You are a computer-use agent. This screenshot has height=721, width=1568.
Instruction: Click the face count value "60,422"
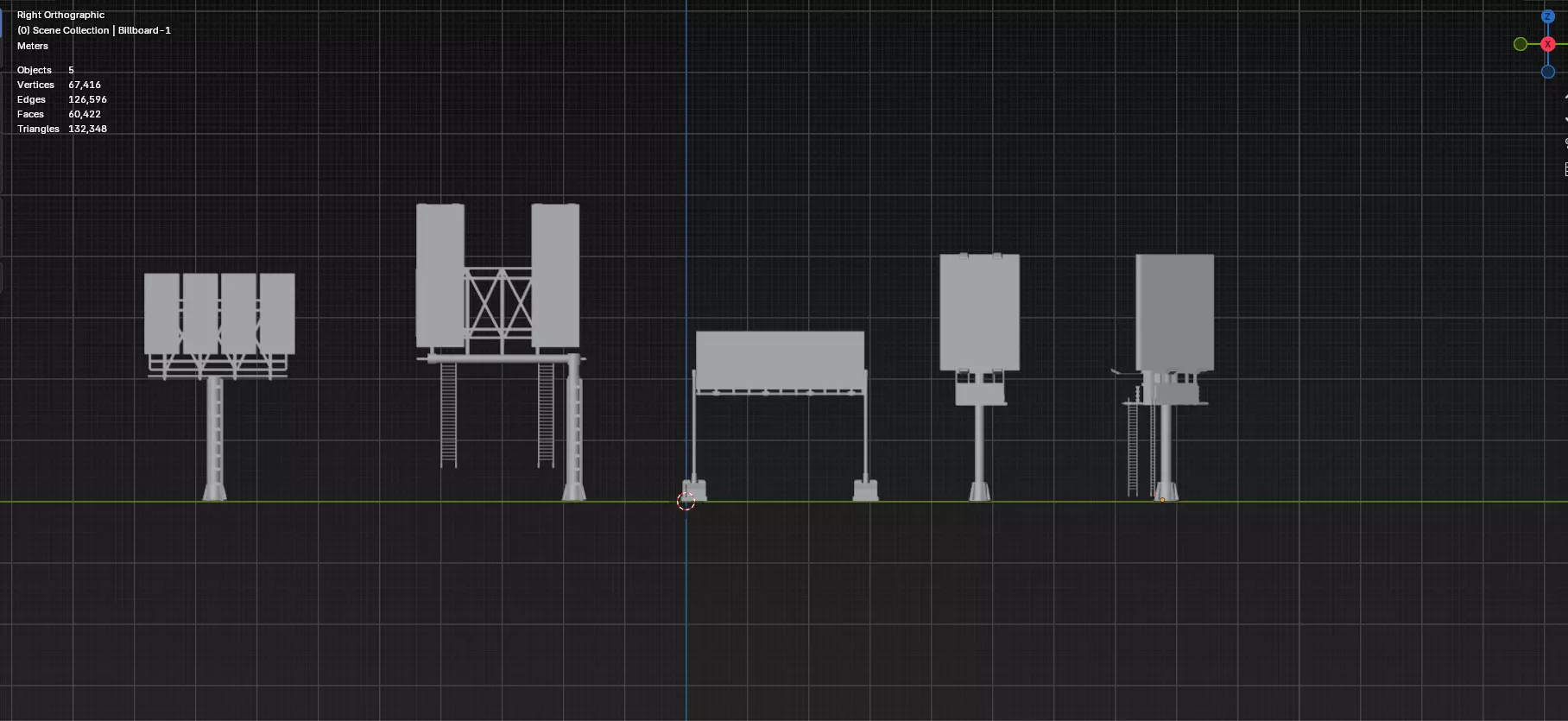pos(85,114)
